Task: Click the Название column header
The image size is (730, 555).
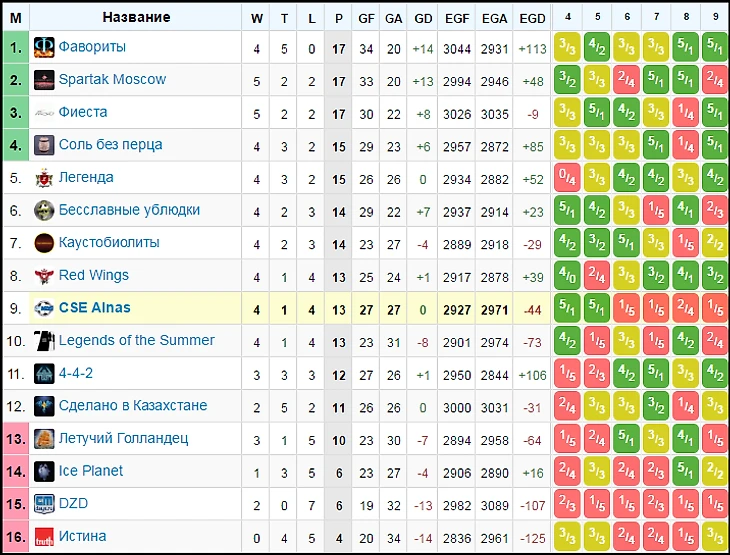Action: (x=136, y=17)
